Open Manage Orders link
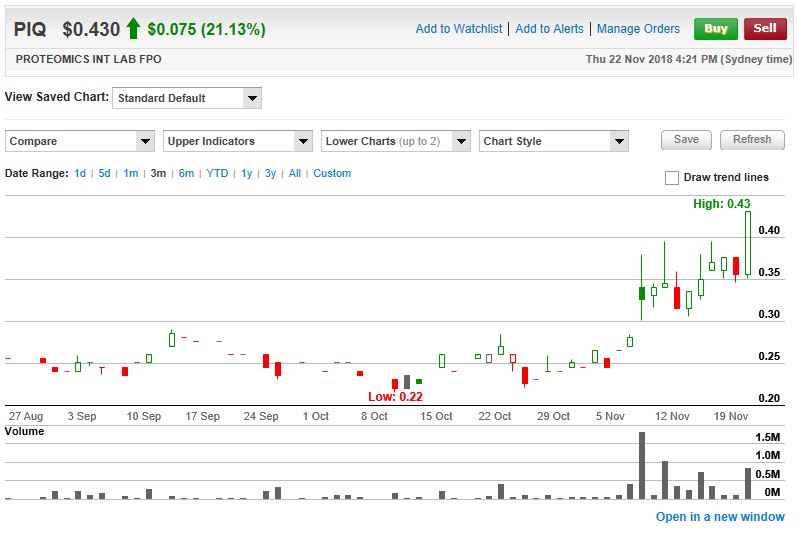Image resolution: width=798 pixels, height=542 pixels. 638,29
